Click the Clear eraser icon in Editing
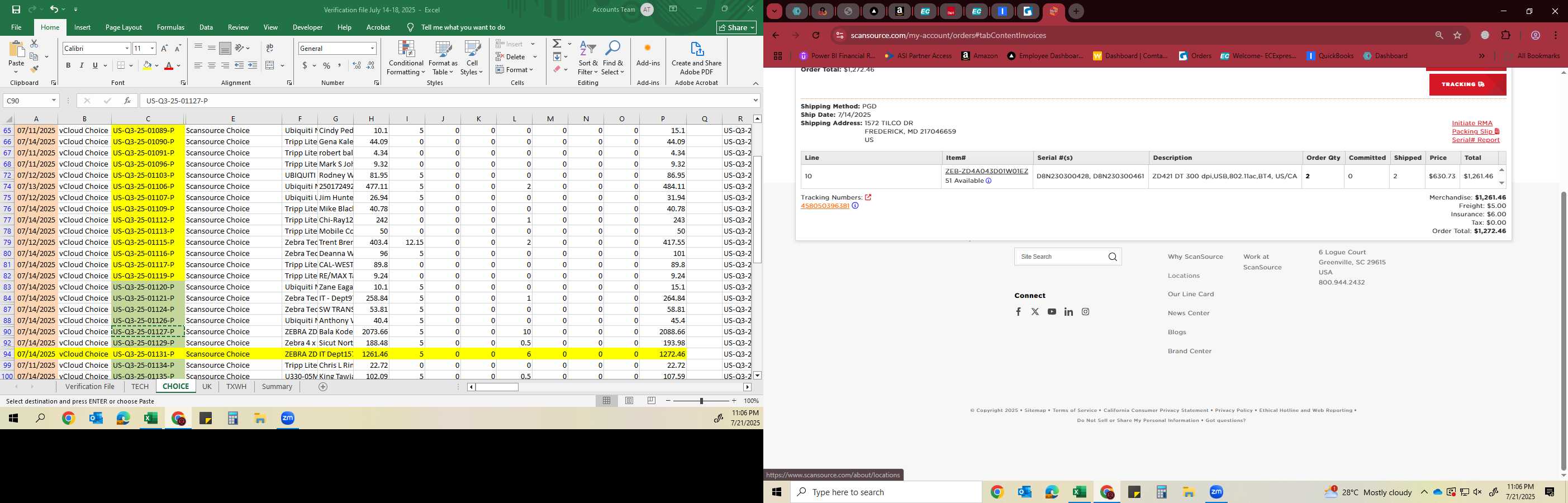 click(557, 69)
